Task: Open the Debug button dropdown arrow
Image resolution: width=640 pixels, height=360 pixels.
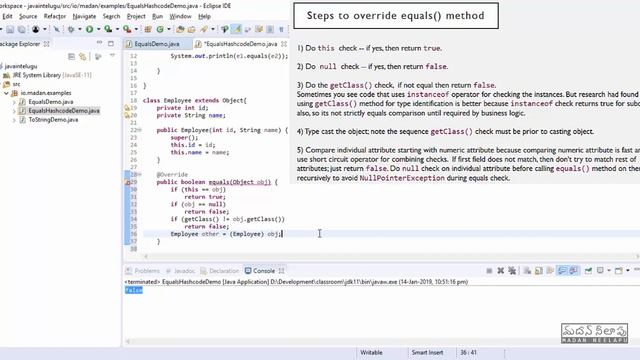Action: (x=80, y=29)
